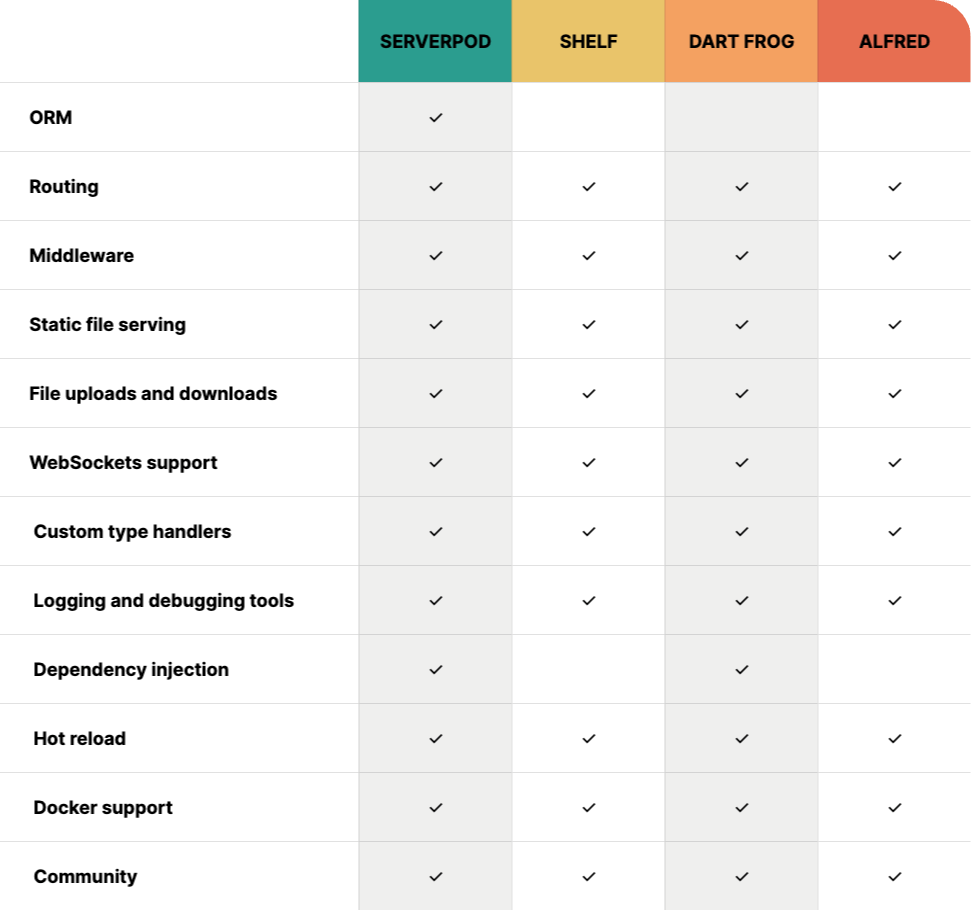Select the SHELF column header
Viewport: 971px width, 910px height.
(x=588, y=42)
